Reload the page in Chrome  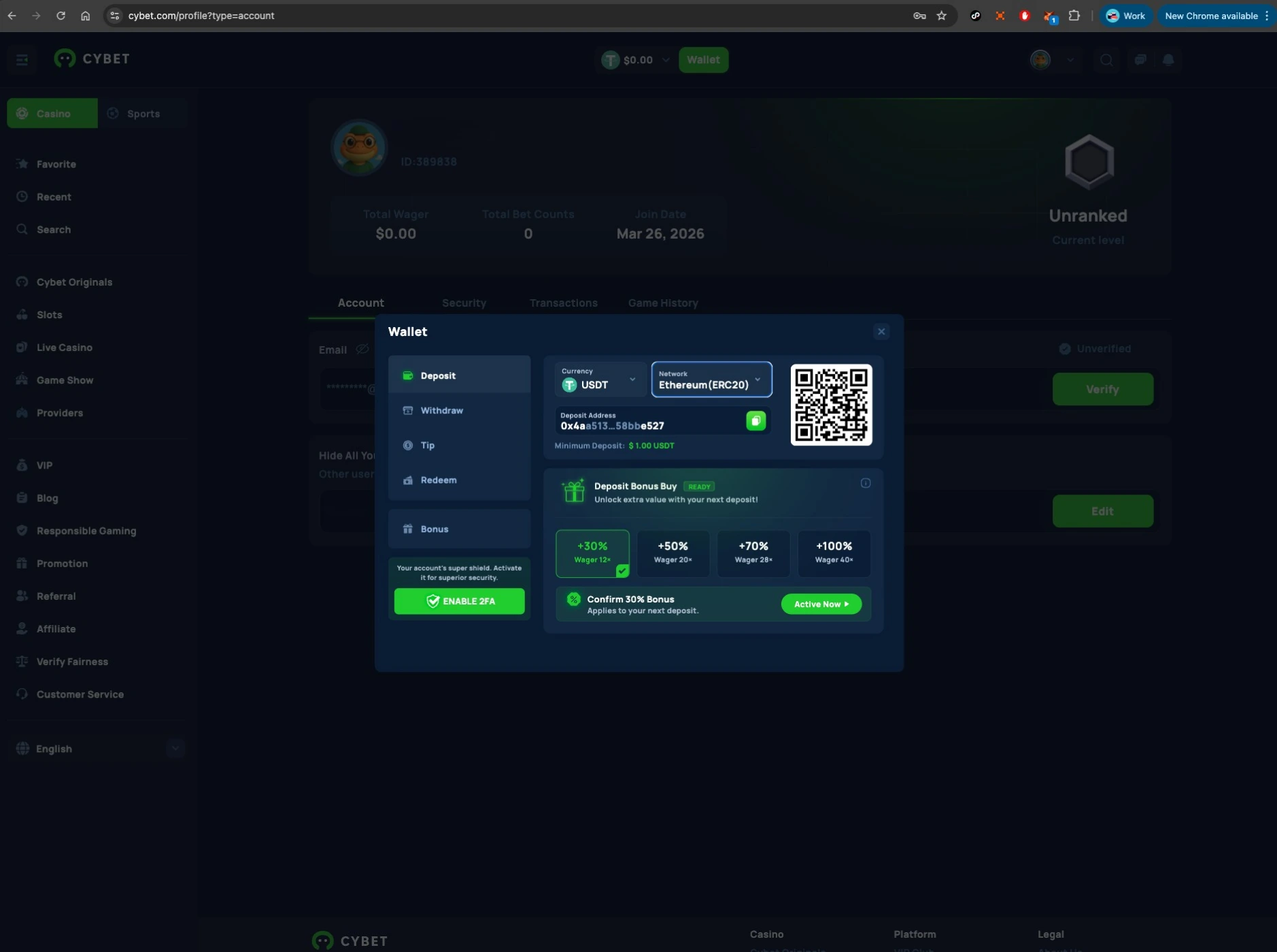pos(61,16)
